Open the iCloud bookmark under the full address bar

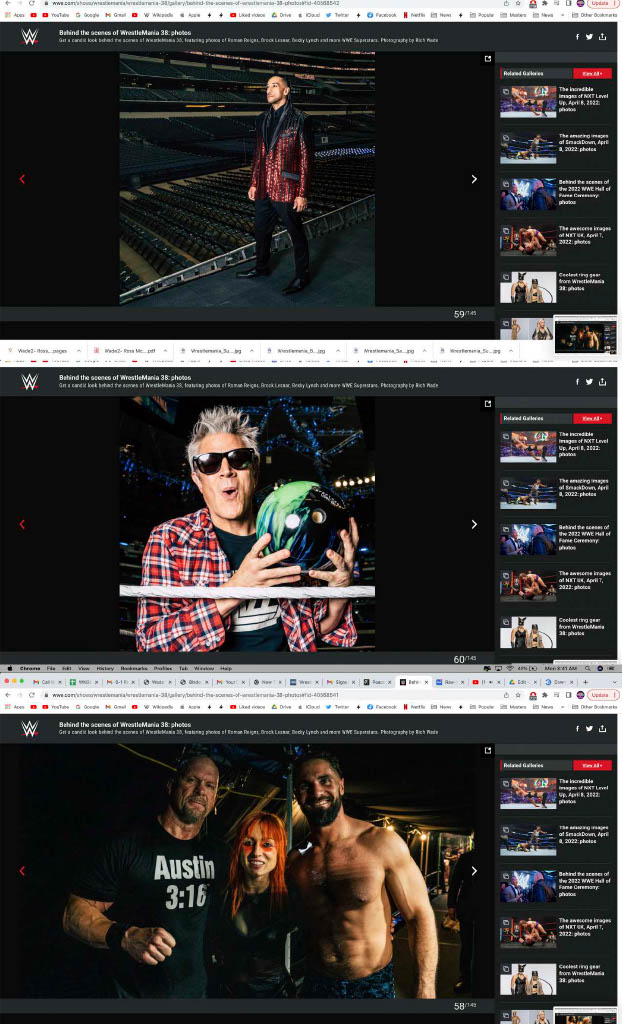(x=308, y=707)
